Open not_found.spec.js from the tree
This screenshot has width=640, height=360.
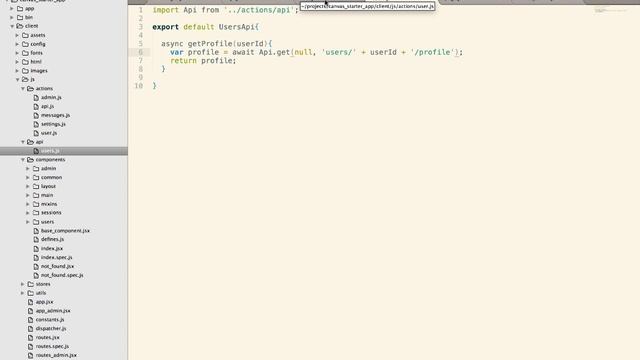point(62,275)
